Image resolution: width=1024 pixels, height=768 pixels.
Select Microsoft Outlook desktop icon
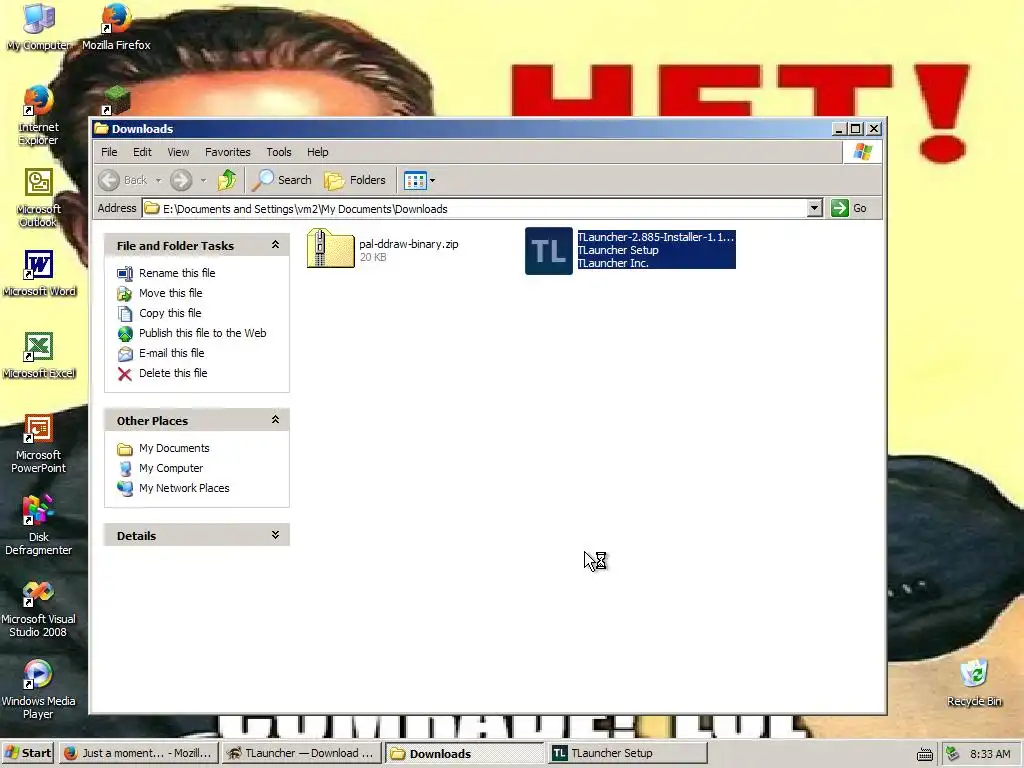(38, 197)
